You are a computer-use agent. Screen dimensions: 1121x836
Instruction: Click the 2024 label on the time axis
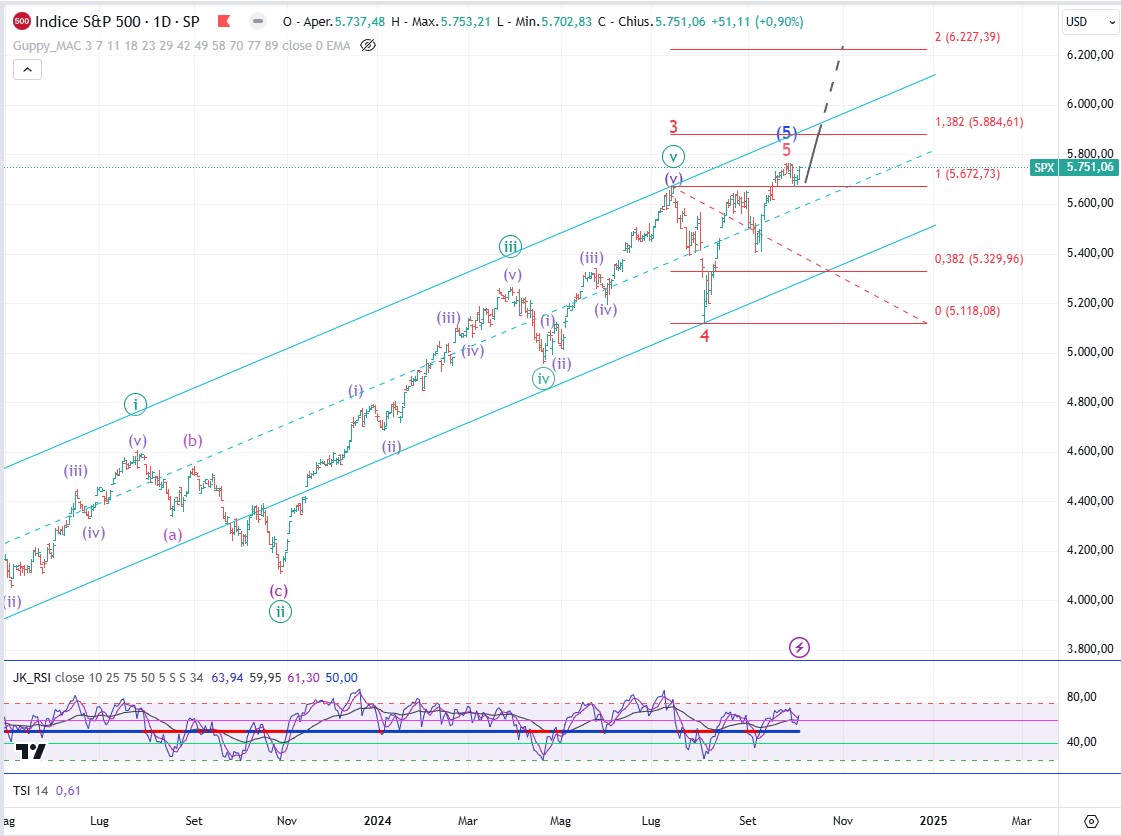377,821
